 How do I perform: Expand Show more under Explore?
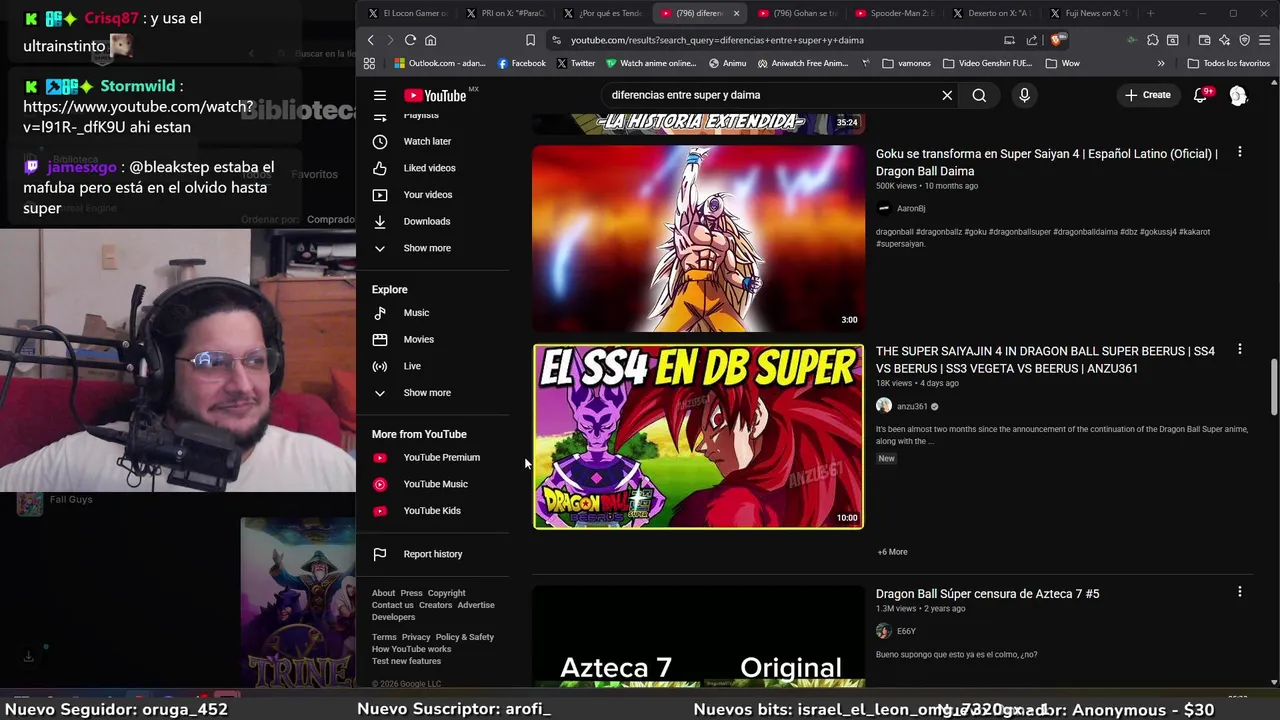click(426, 393)
